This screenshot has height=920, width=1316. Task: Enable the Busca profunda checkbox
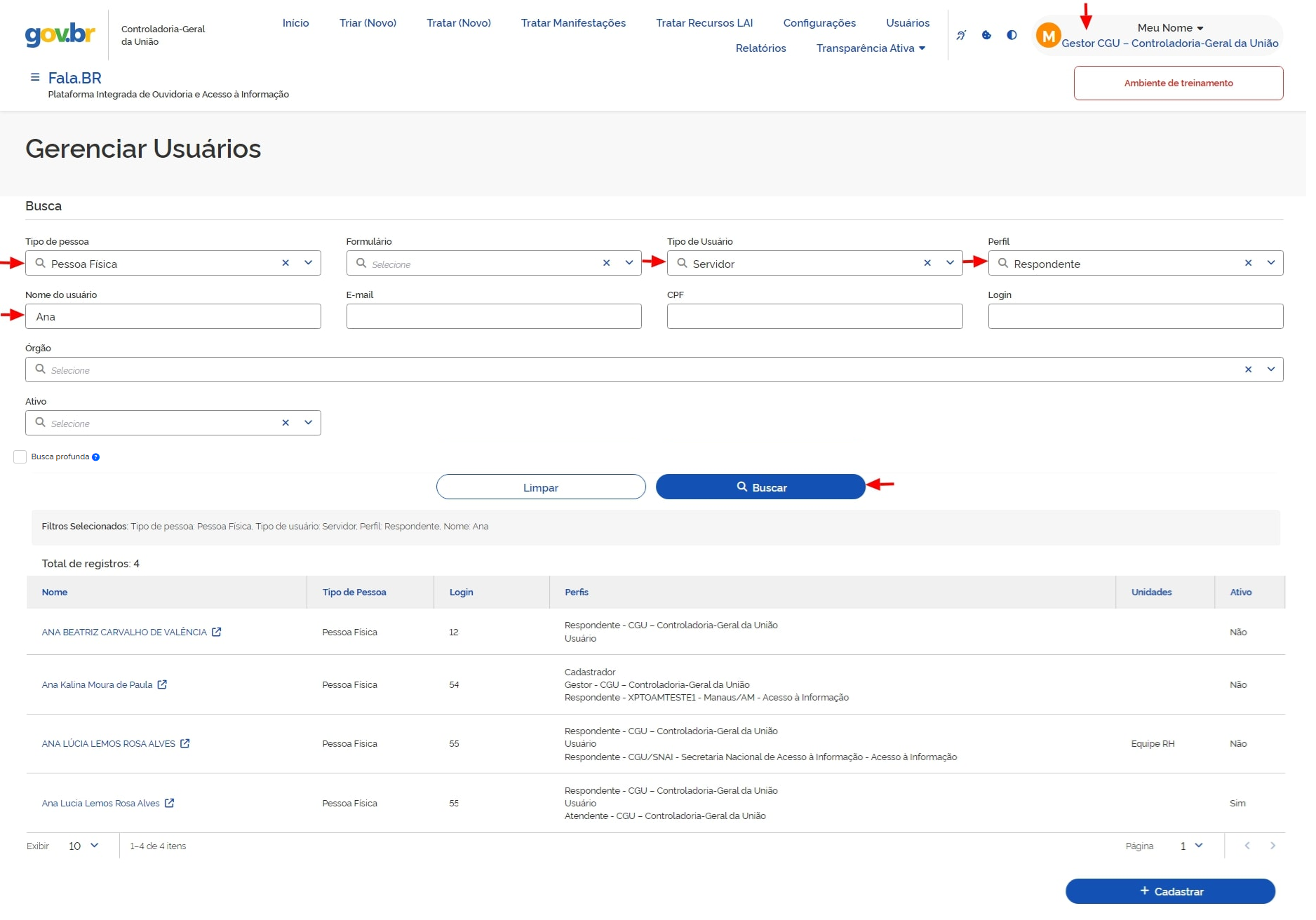tap(20, 457)
